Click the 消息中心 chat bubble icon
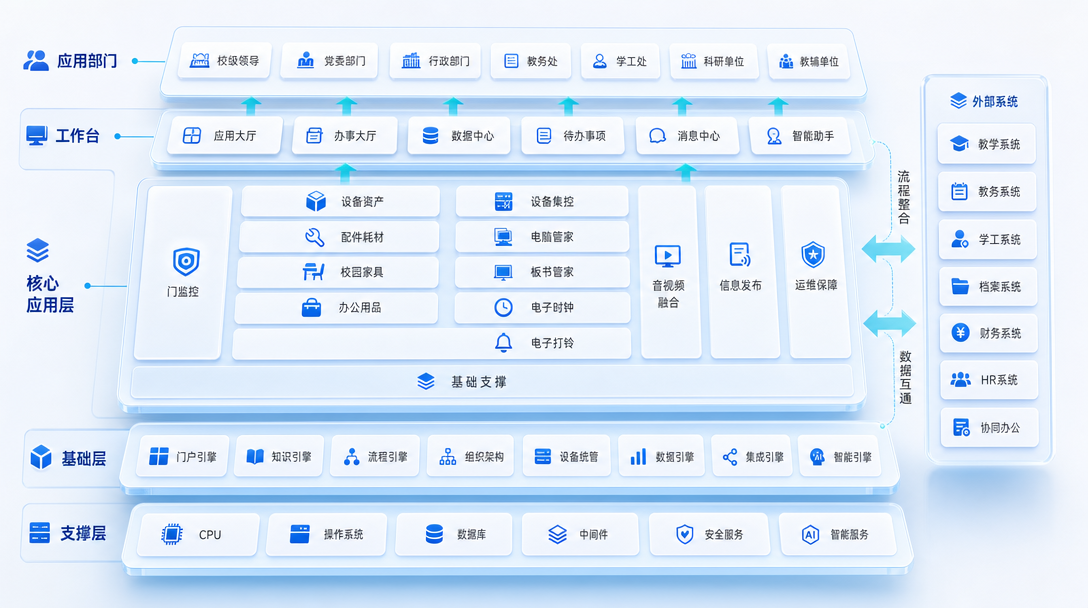The width and height of the screenshot is (1088, 608). click(x=657, y=135)
